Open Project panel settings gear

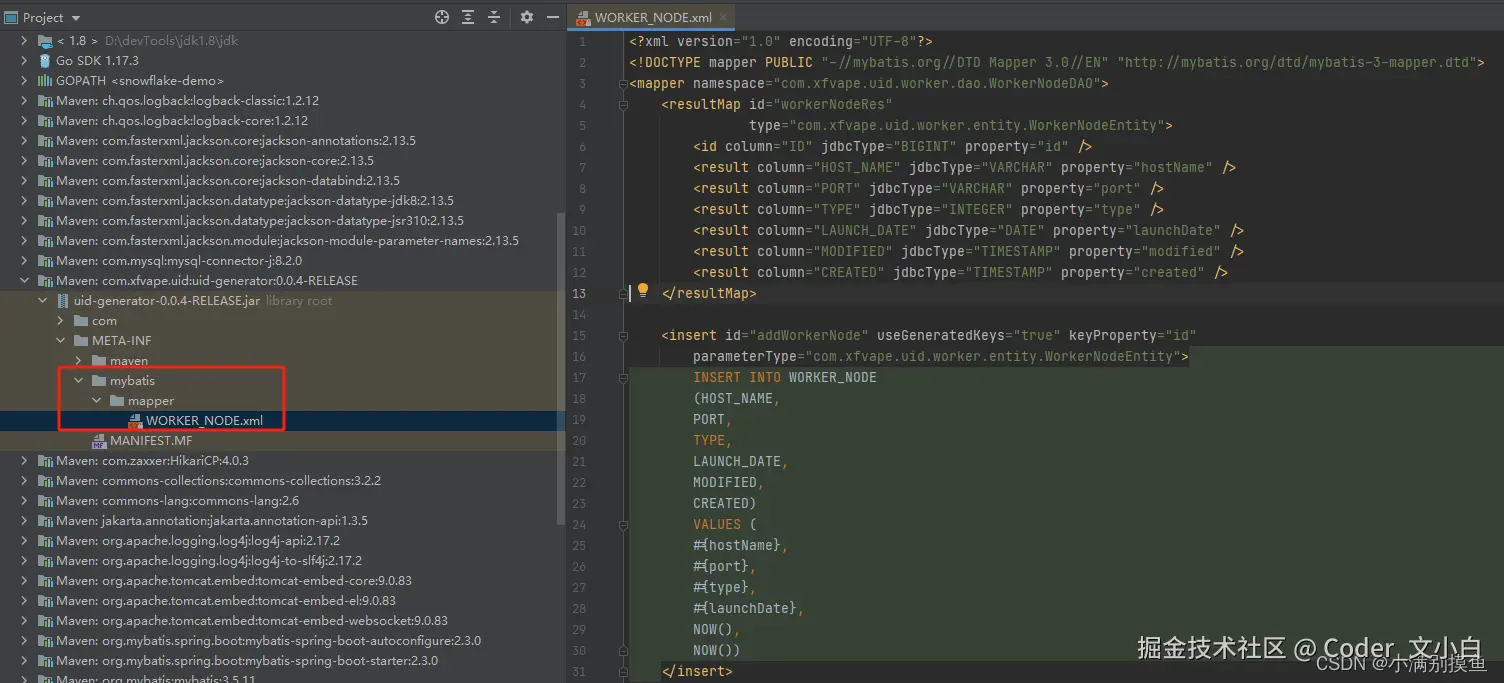(527, 17)
